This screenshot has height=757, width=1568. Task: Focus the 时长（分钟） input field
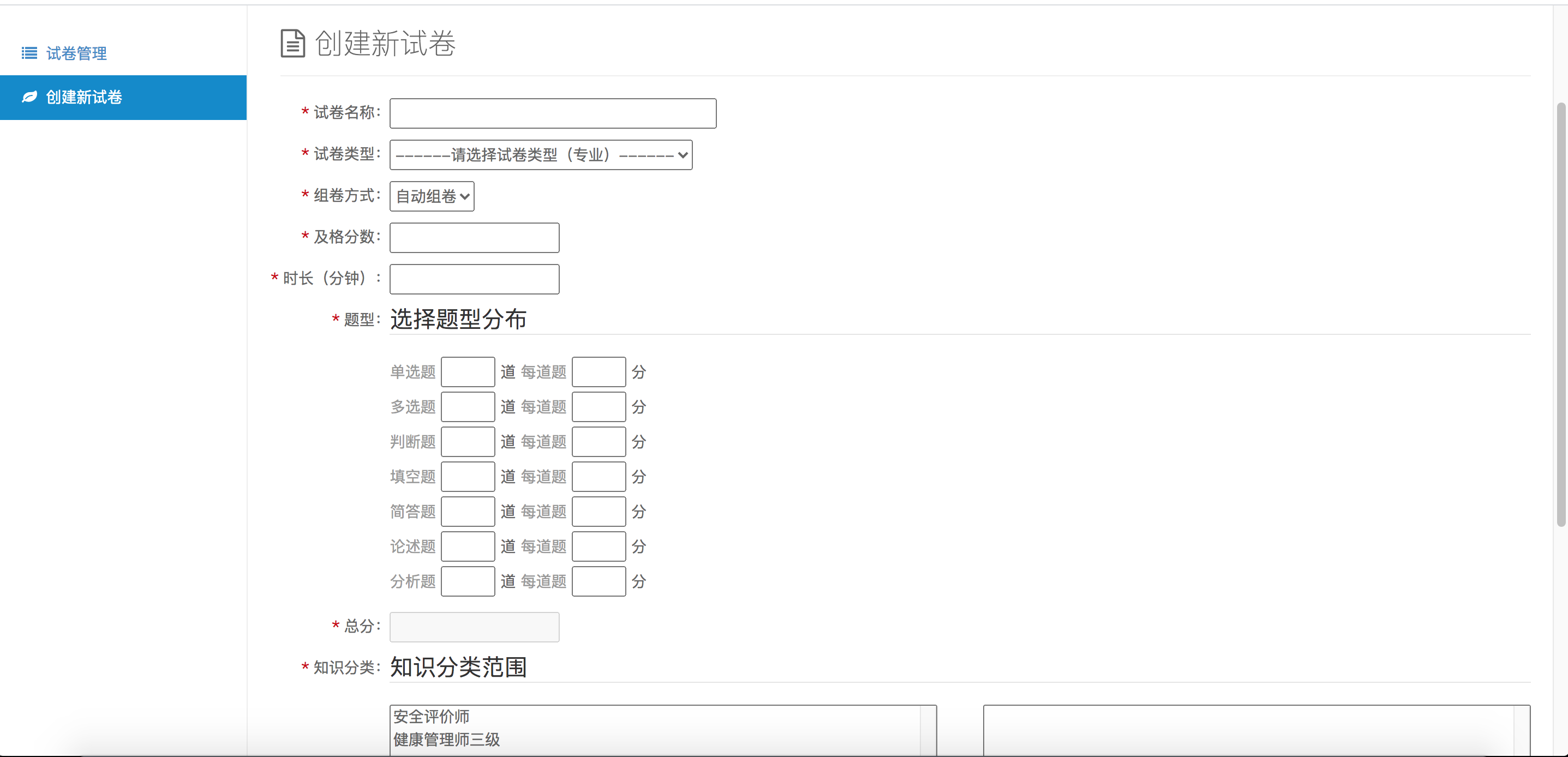(x=474, y=279)
